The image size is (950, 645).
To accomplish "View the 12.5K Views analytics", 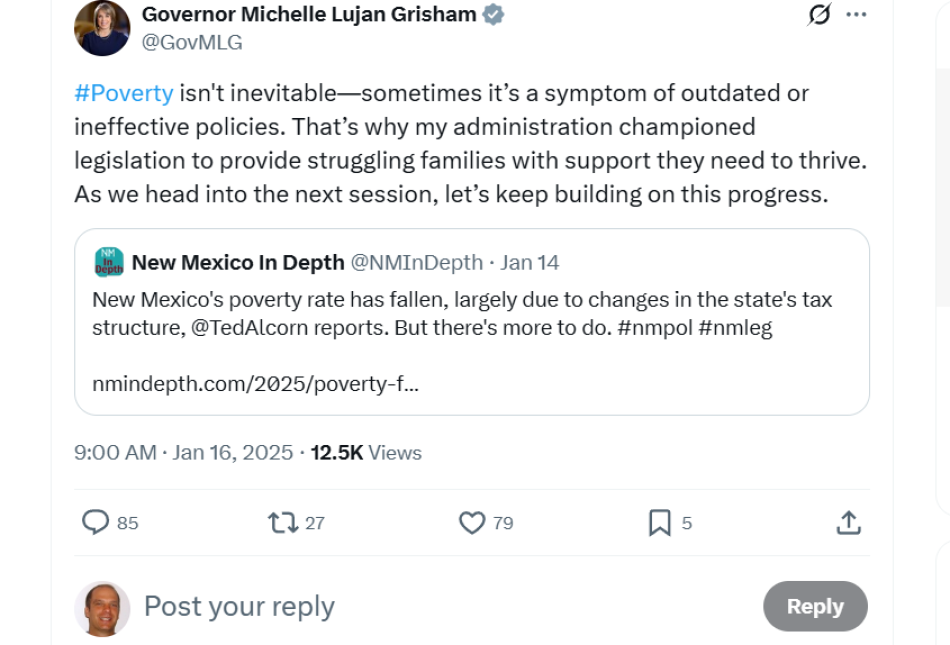I will point(366,453).
